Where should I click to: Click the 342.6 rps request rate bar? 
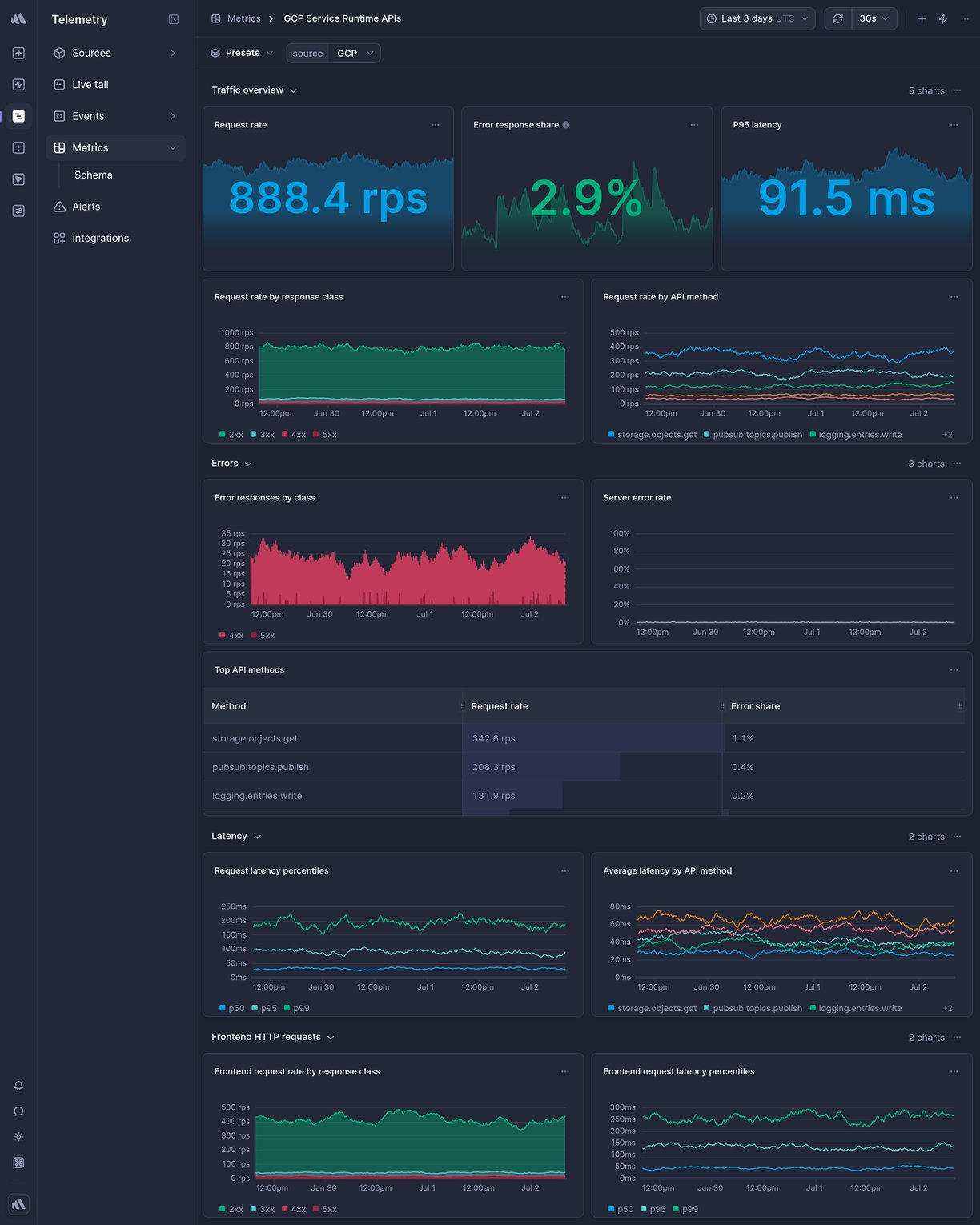592,738
